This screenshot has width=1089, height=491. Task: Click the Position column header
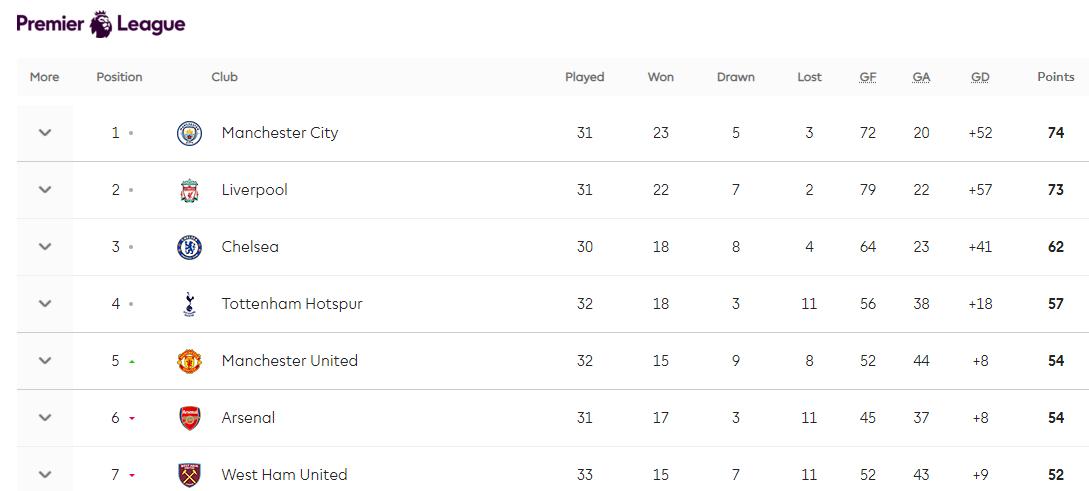[119, 77]
